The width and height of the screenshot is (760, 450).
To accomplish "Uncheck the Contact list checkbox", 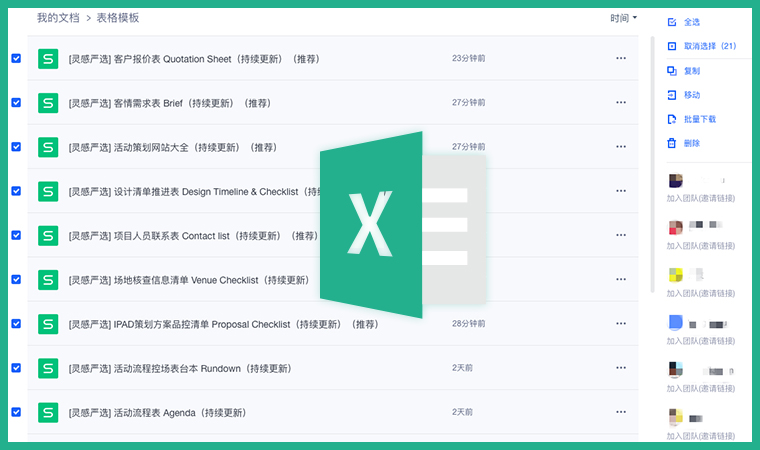I will click(x=16, y=235).
